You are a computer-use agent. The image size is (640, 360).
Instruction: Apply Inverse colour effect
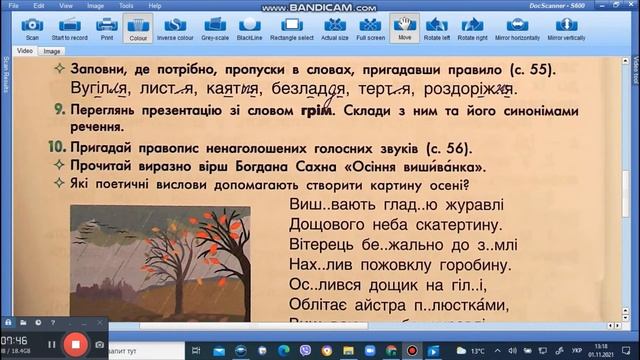click(175, 29)
